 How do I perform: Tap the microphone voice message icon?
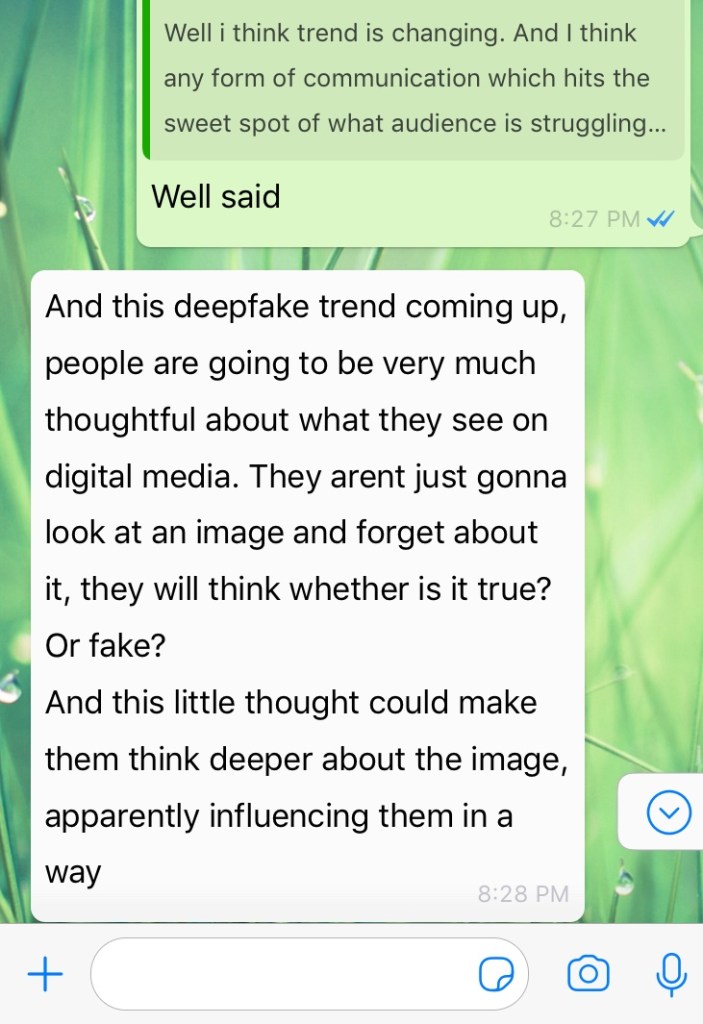671,974
